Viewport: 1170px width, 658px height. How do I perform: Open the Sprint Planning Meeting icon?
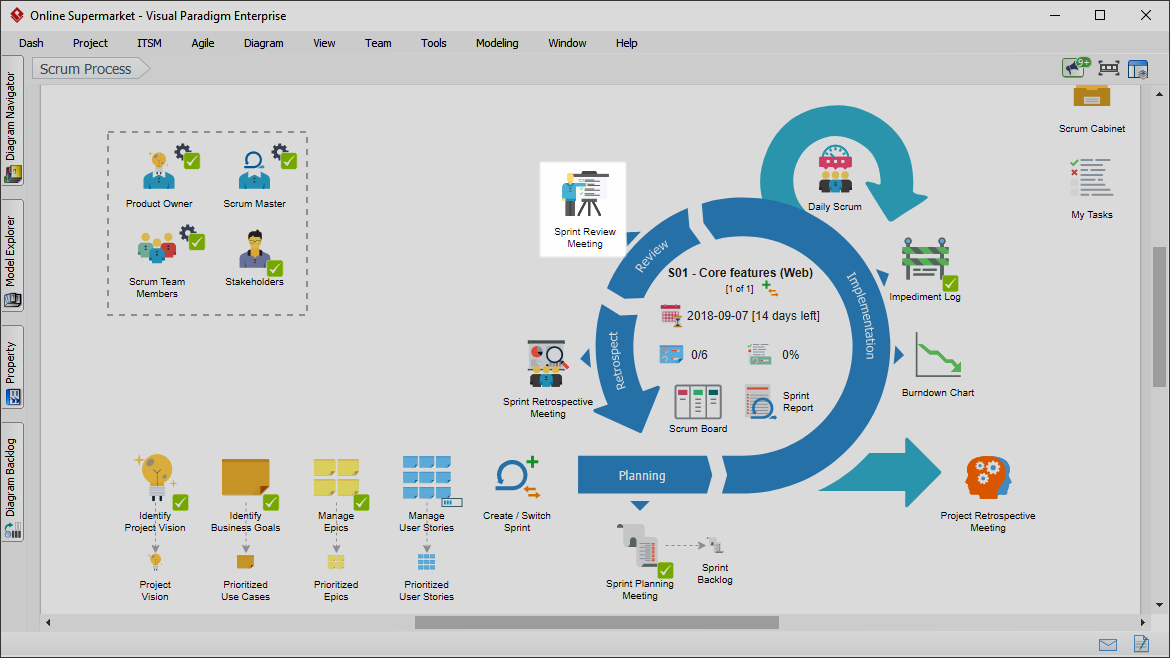click(638, 546)
